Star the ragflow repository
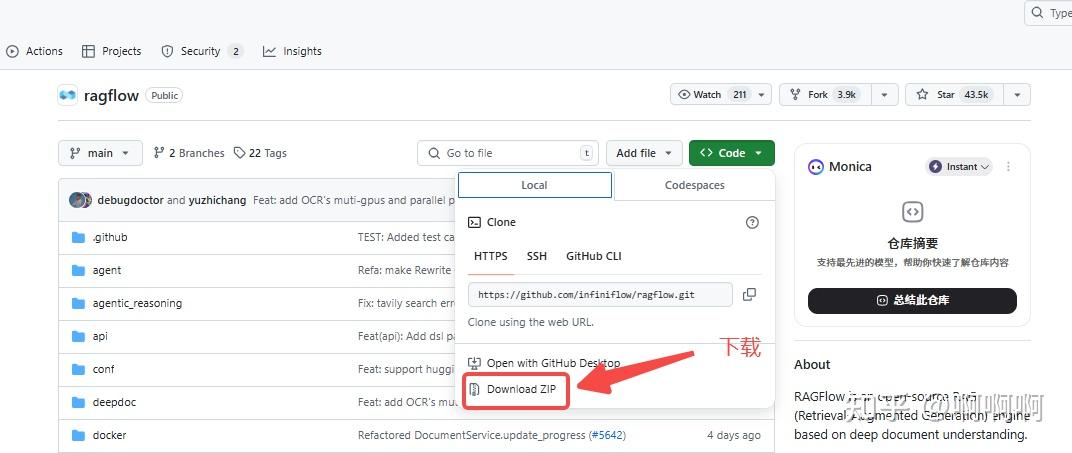 (x=955, y=95)
